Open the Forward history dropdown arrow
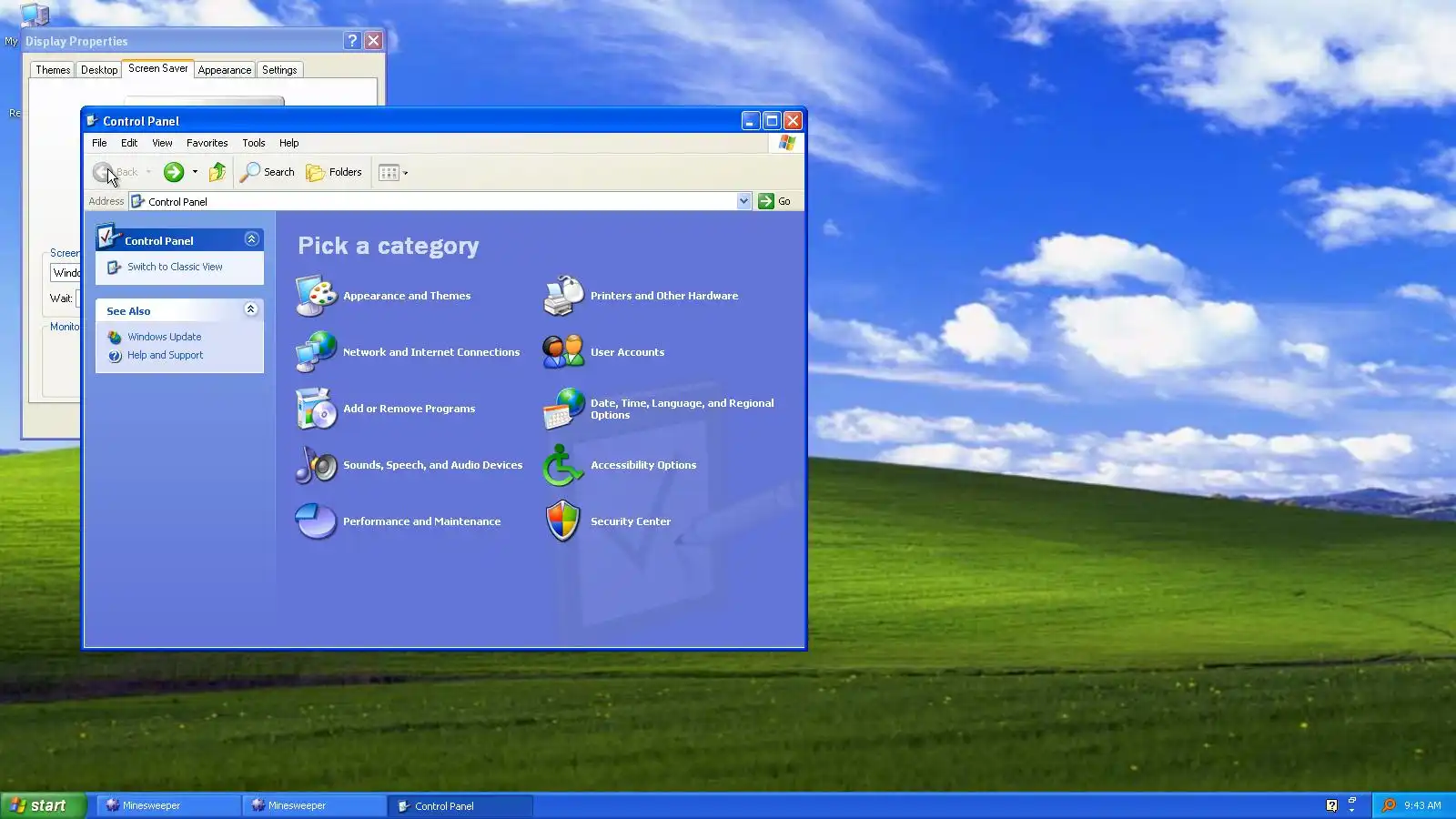Image resolution: width=1456 pixels, height=819 pixels. (195, 172)
